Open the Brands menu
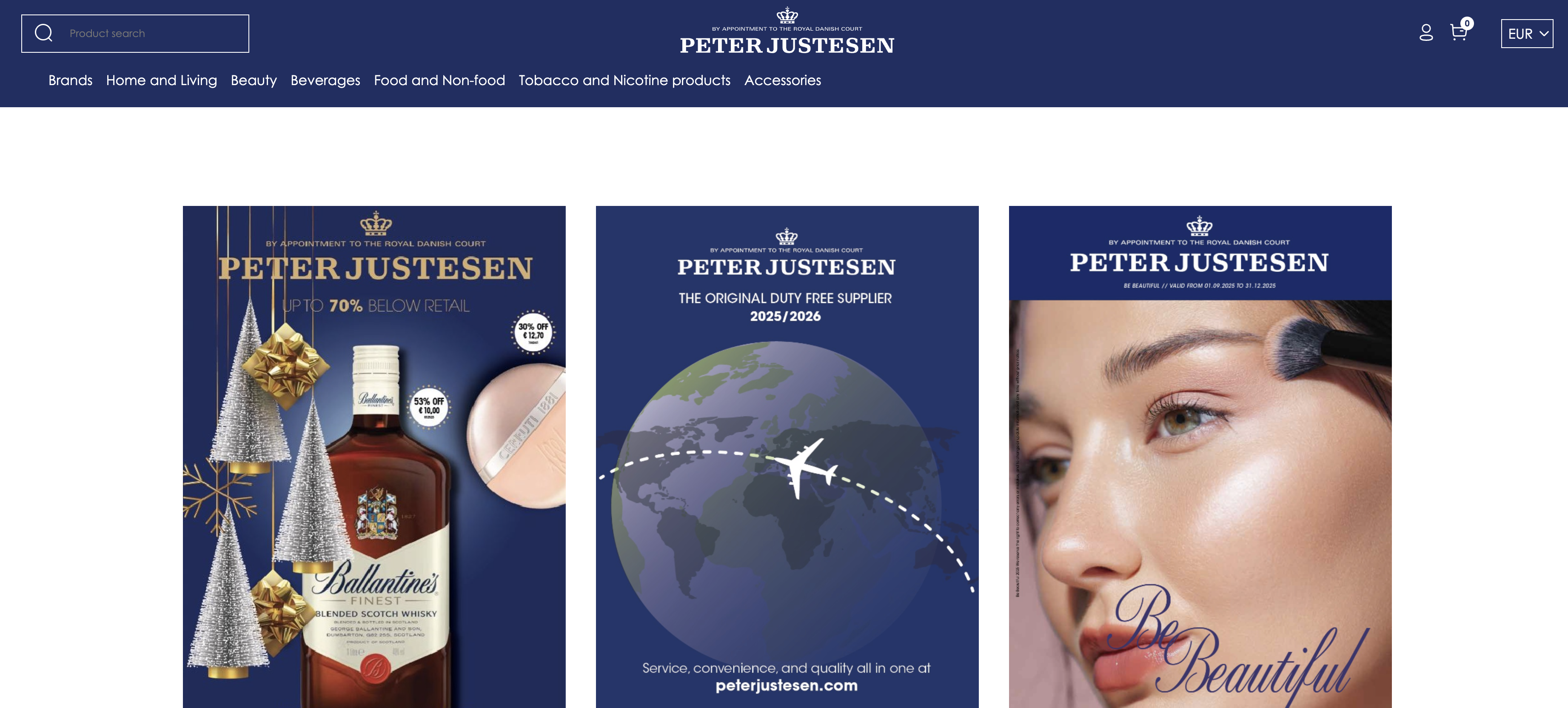1568x708 pixels. click(x=71, y=80)
